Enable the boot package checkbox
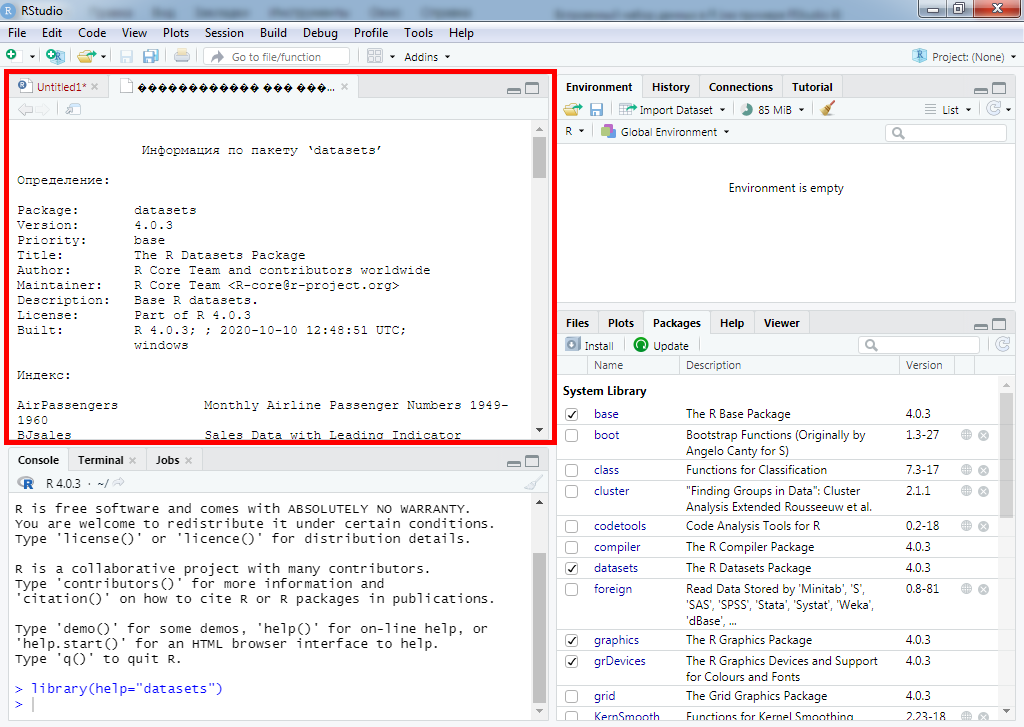 pos(571,436)
